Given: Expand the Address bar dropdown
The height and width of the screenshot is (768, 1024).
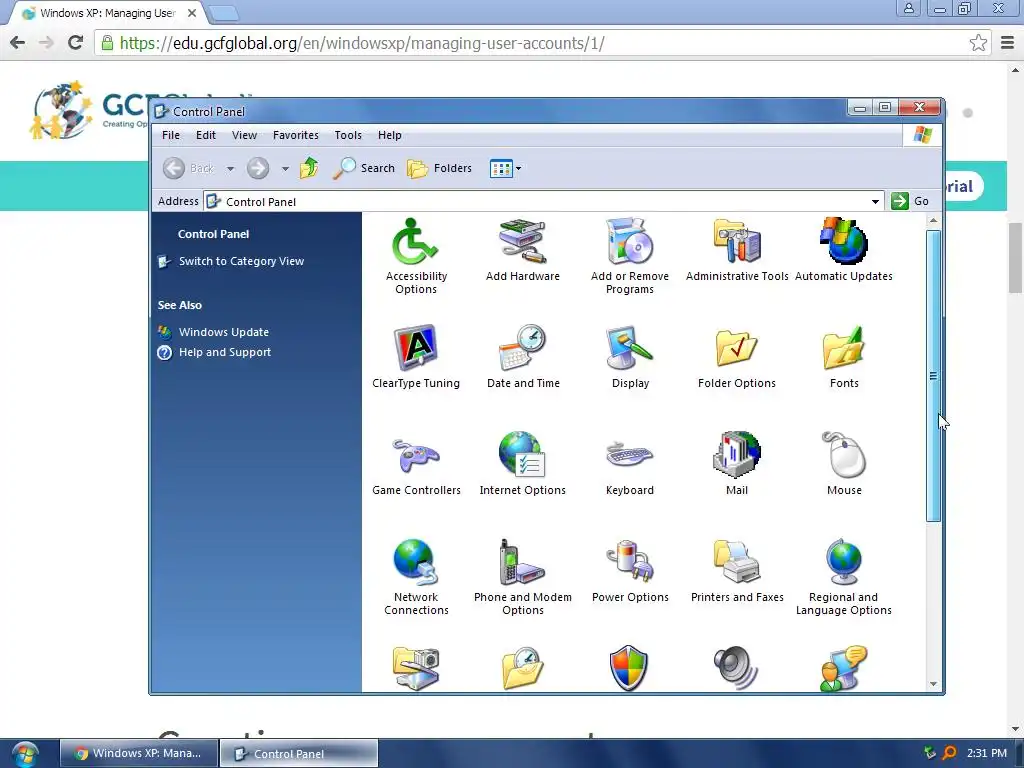Looking at the screenshot, I should [x=875, y=202].
